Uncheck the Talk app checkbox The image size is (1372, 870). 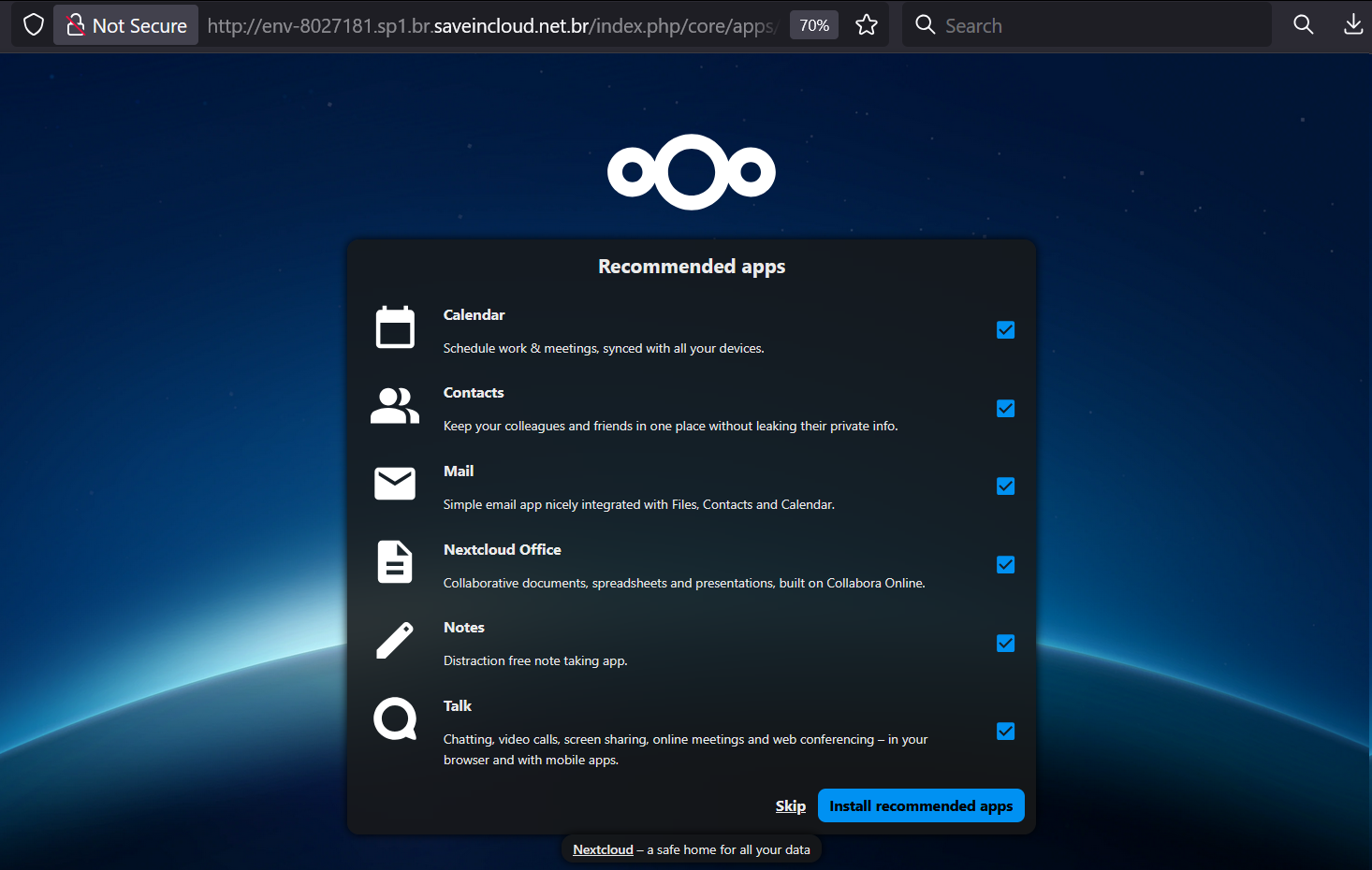[1006, 732]
